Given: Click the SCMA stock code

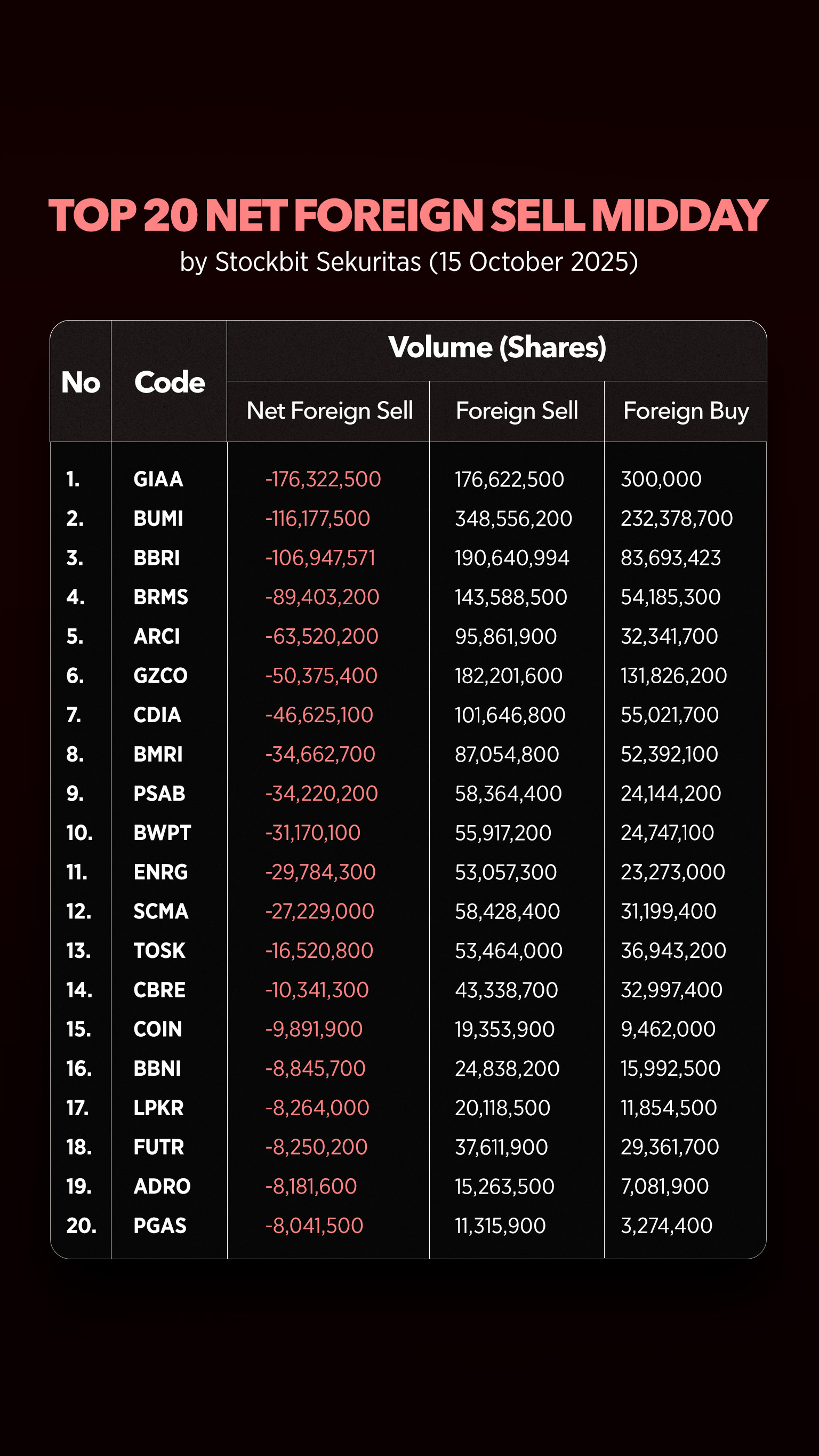Looking at the screenshot, I should click(x=160, y=911).
